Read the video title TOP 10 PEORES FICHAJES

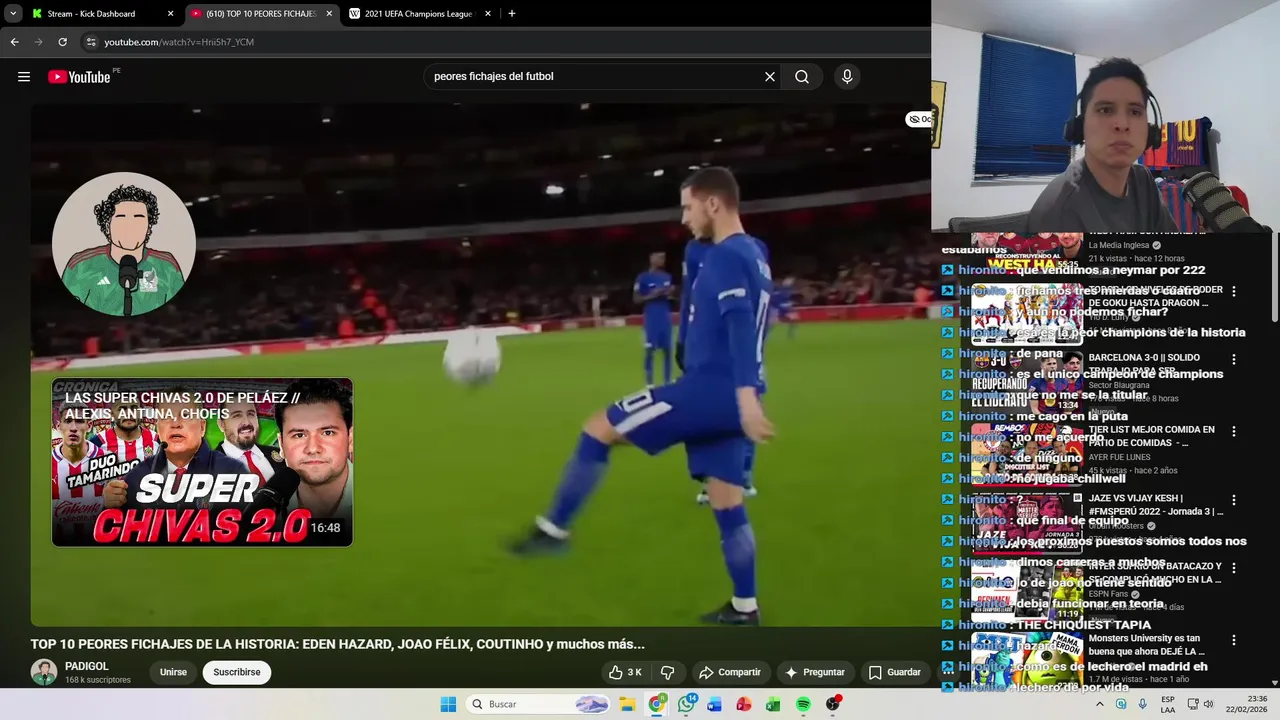click(x=337, y=644)
